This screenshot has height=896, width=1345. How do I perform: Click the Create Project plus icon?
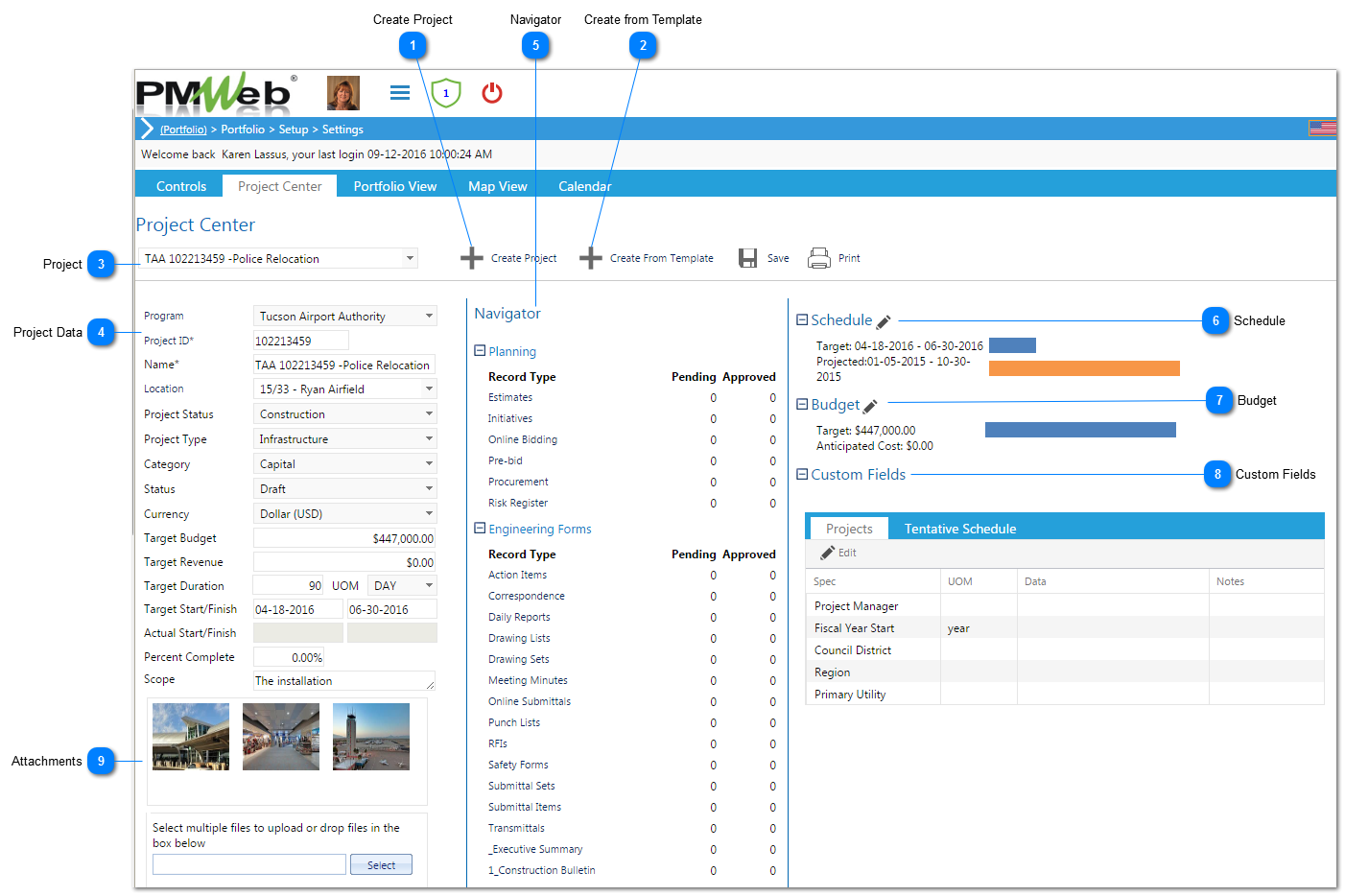point(472,258)
